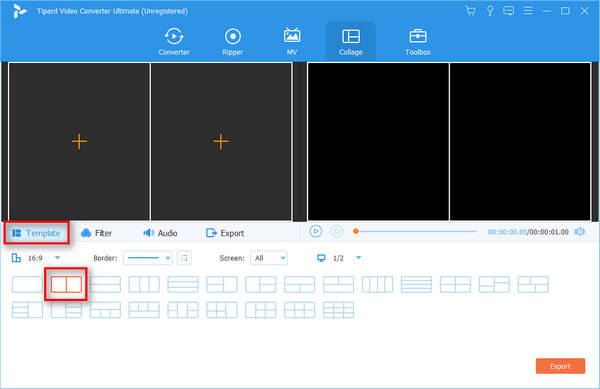The height and width of the screenshot is (389, 600).
Task: Open the Toolbox module
Action: pyautogui.click(x=418, y=42)
